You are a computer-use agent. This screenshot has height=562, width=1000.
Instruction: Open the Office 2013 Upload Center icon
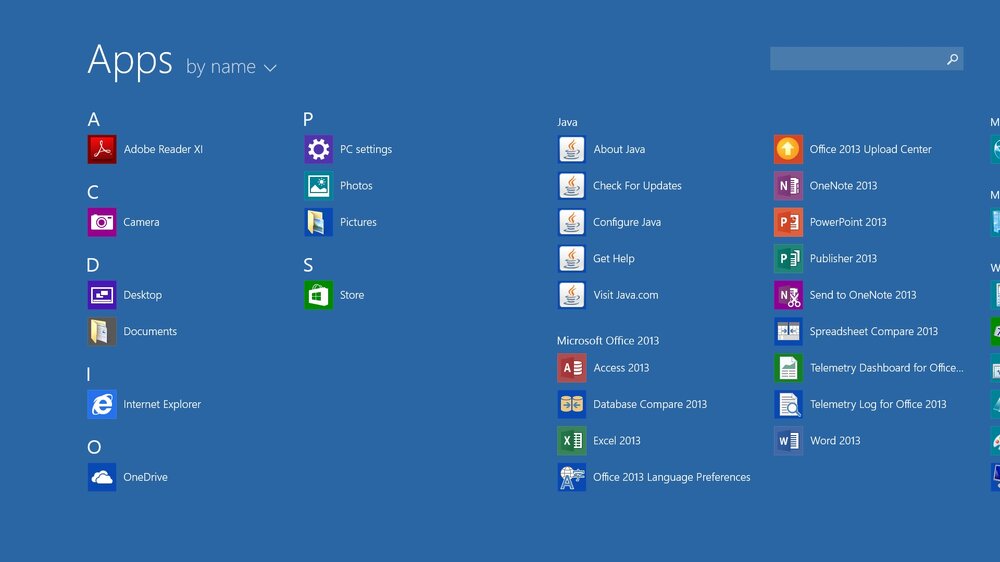(788, 149)
